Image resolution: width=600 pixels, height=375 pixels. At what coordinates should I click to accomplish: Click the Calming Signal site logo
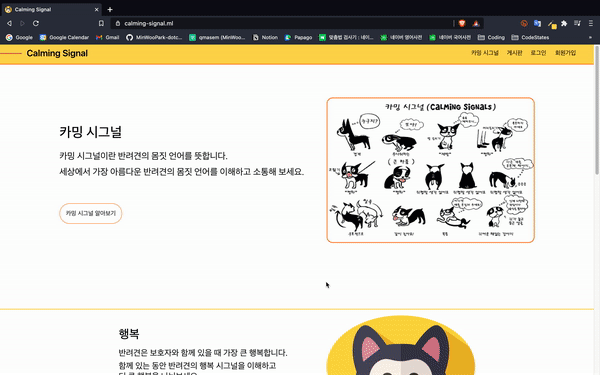pos(57,53)
